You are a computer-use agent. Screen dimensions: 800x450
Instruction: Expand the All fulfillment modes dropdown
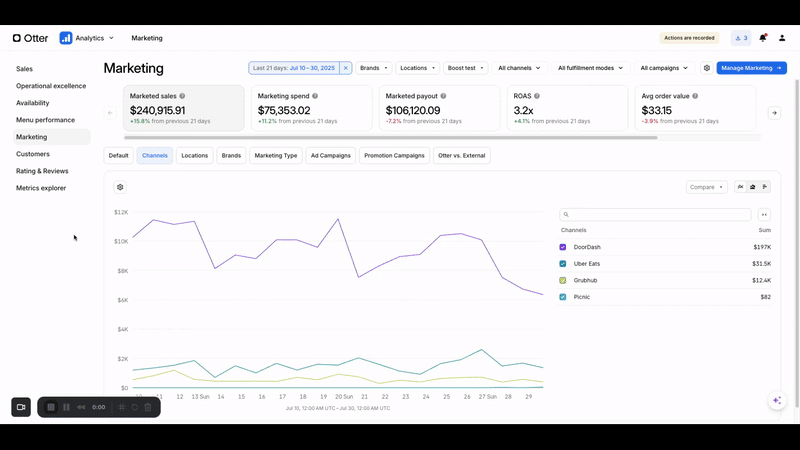[x=590, y=68]
